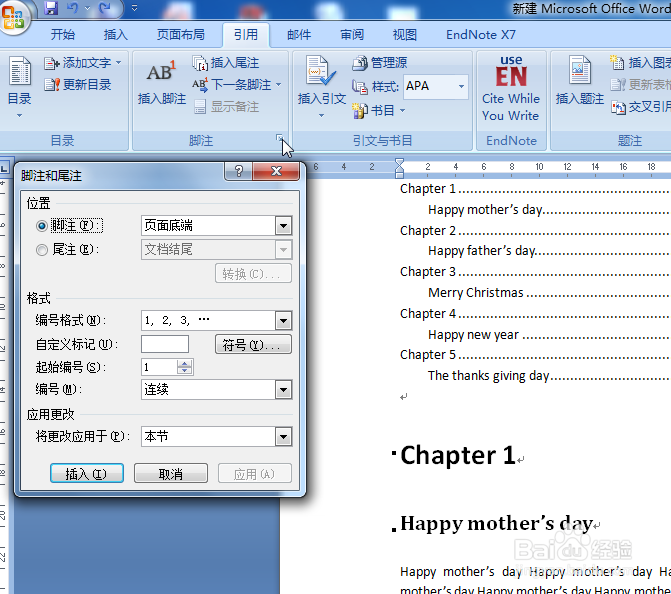Screen dimensions: 671x594
Task: Increase 起始编号 start number spinner
Action: pos(184,363)
